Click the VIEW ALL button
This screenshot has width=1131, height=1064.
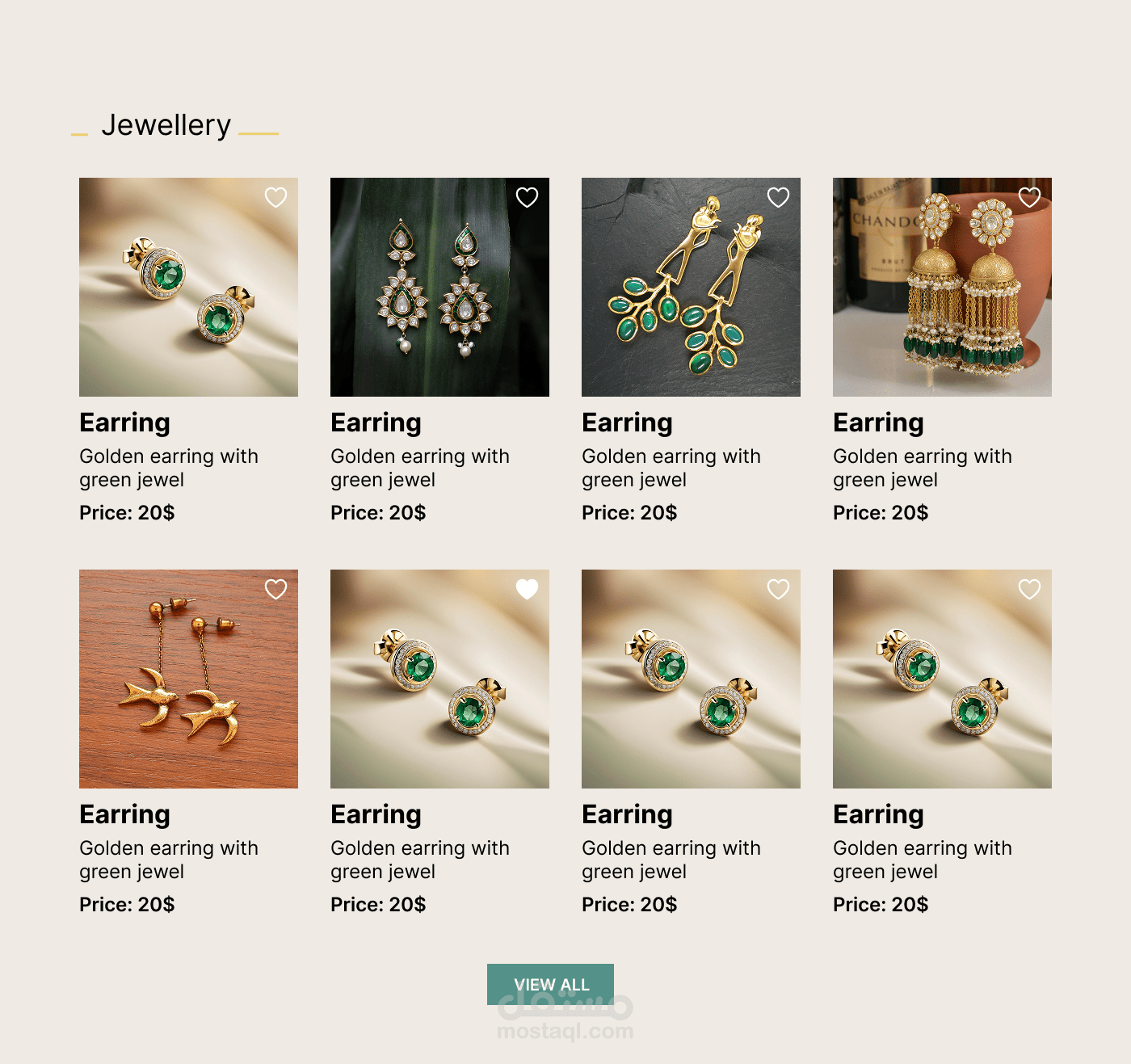550,984
